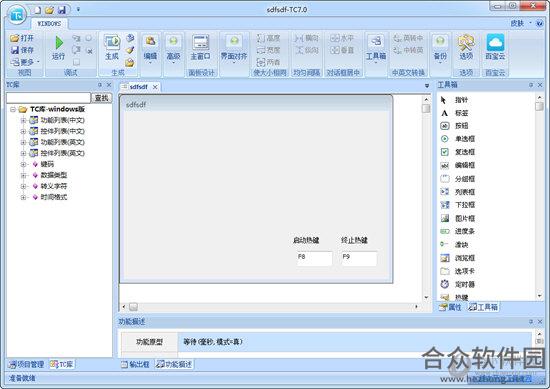Open the 百宝云 cloud icon
The image size is (550, 389).
(495, 42)
